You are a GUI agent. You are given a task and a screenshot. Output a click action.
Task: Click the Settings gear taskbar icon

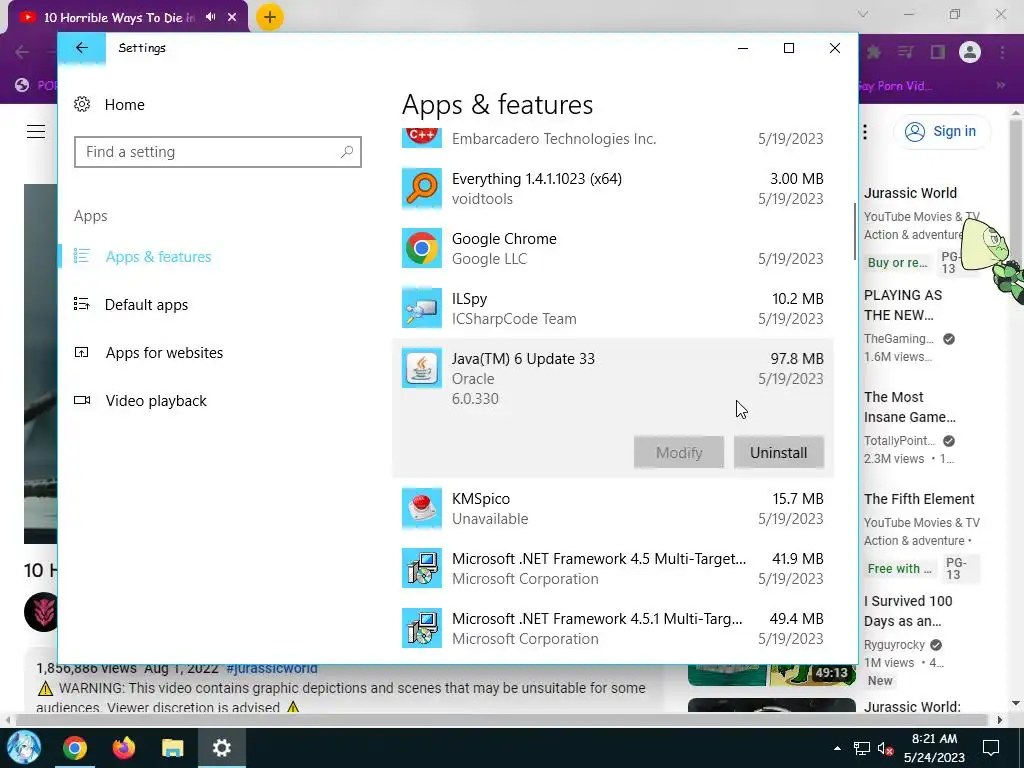pos(221,748)
